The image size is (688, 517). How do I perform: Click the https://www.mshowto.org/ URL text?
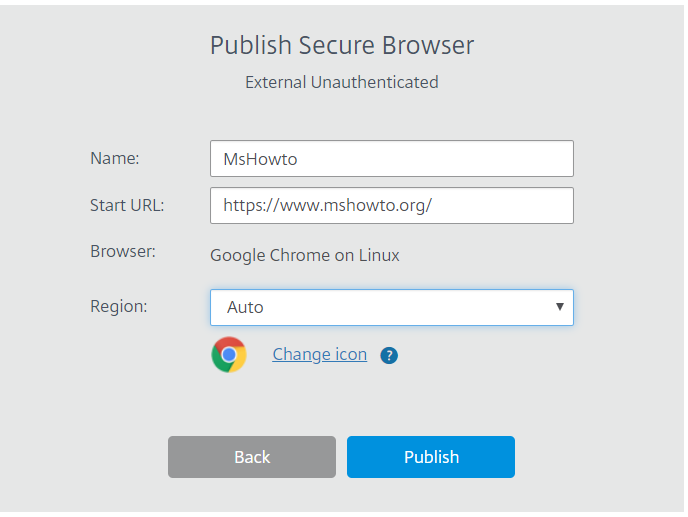(x=328, y=205)
